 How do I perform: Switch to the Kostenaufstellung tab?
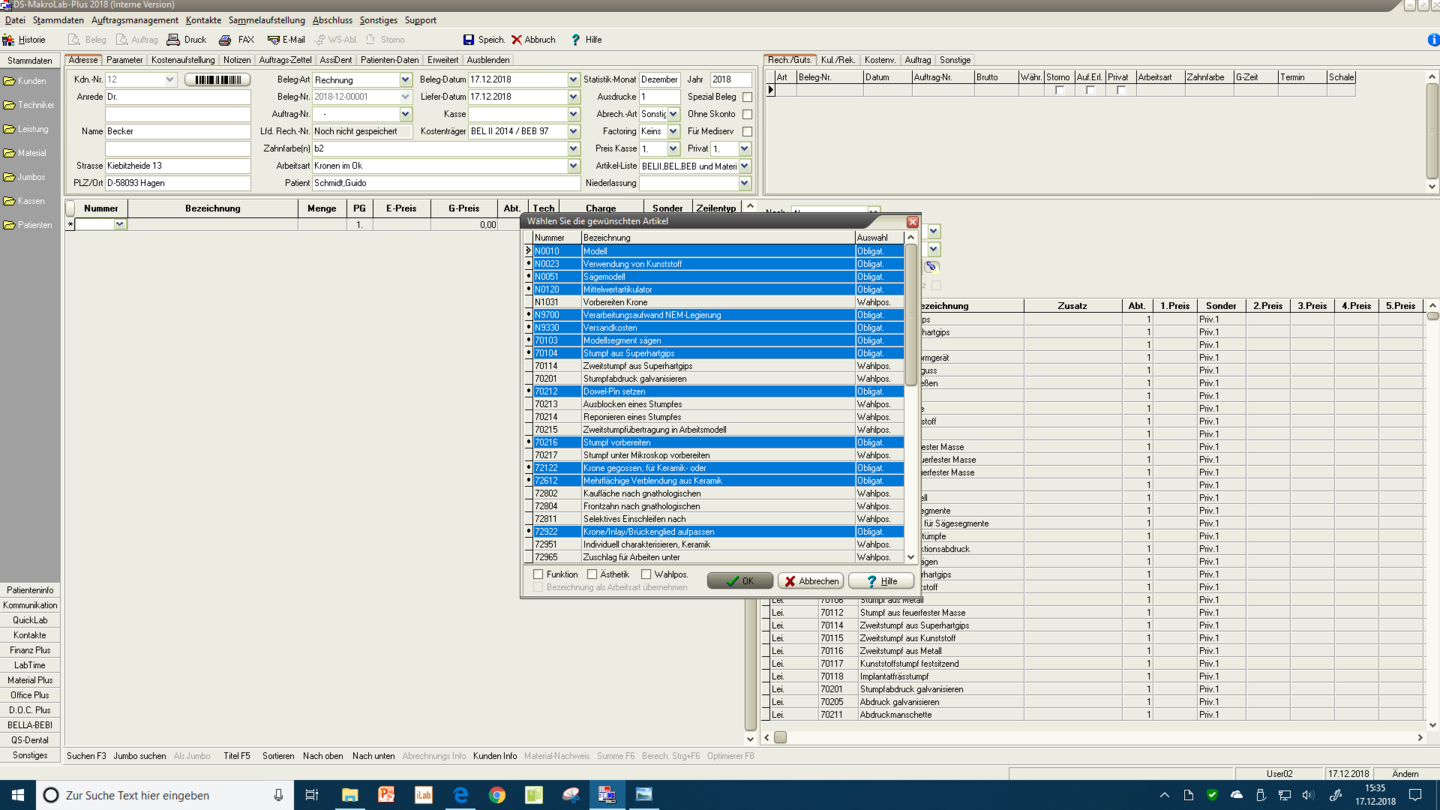[183, 60]
